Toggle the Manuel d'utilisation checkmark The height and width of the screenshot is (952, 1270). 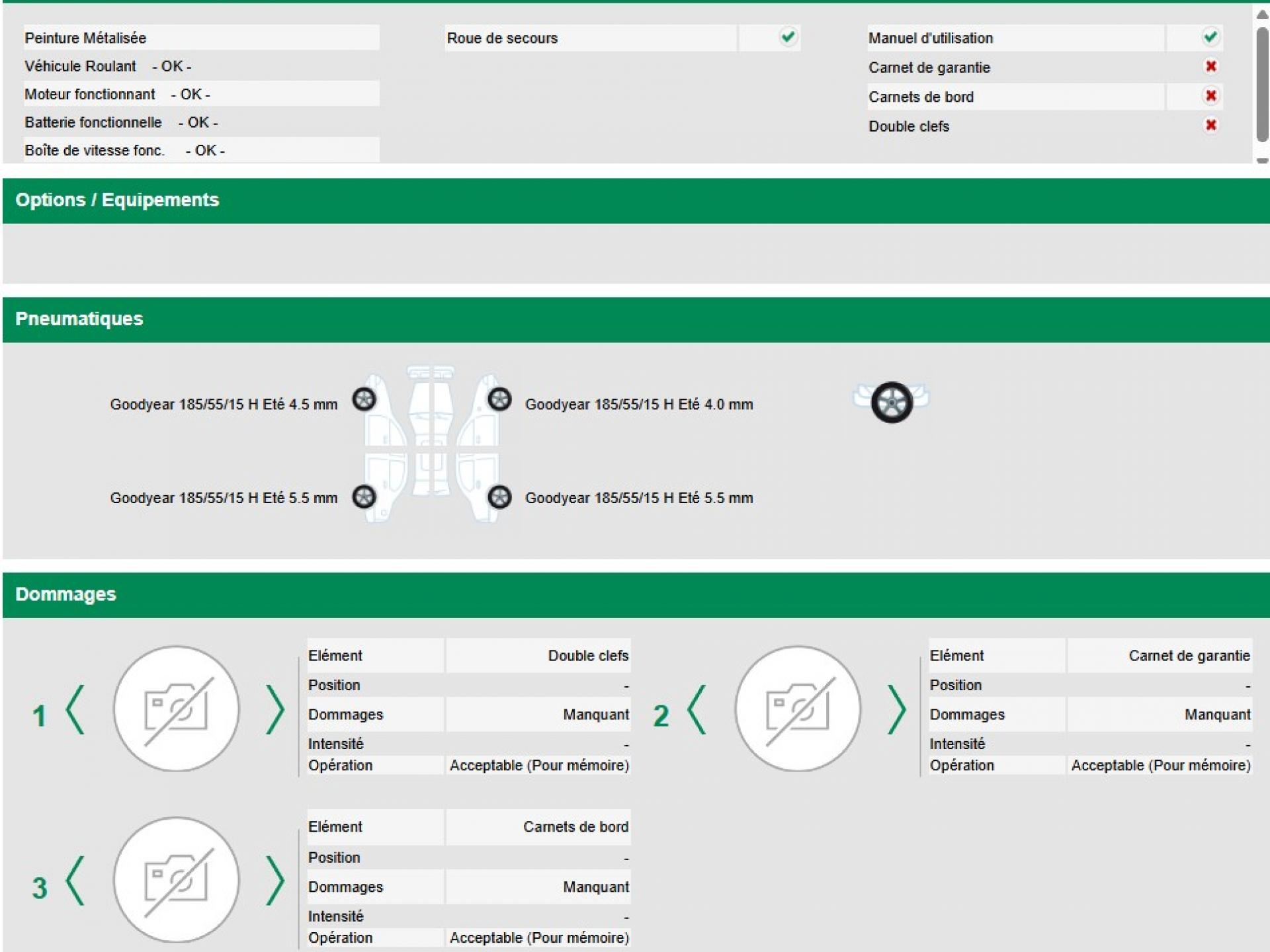(1210, 37)
